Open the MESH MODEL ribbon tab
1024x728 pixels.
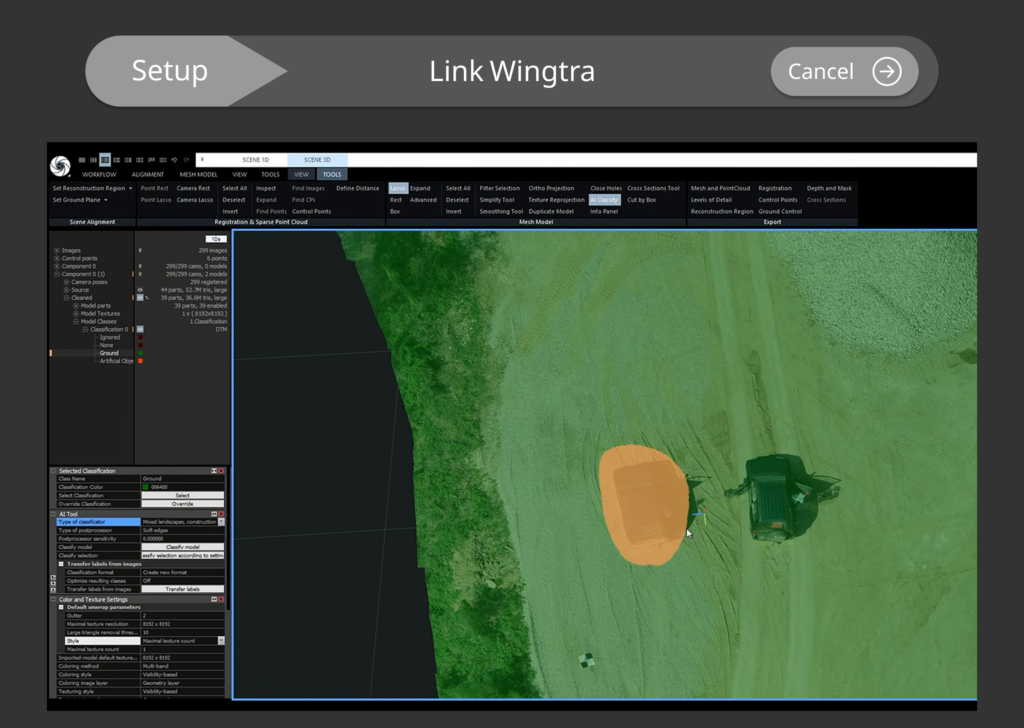pyautogui.click(x=199, y=174)
